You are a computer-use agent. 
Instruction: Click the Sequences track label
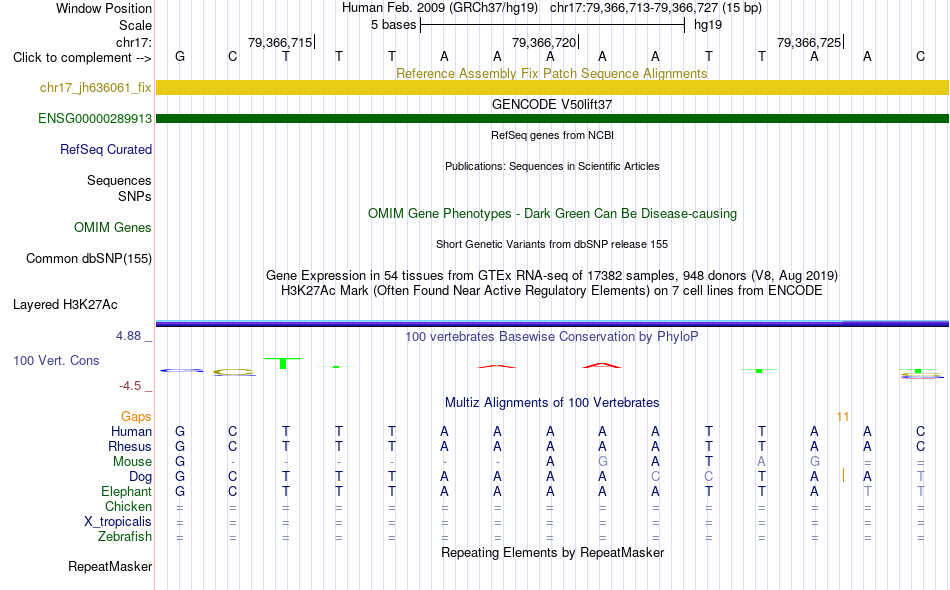[x=119, y=181]
